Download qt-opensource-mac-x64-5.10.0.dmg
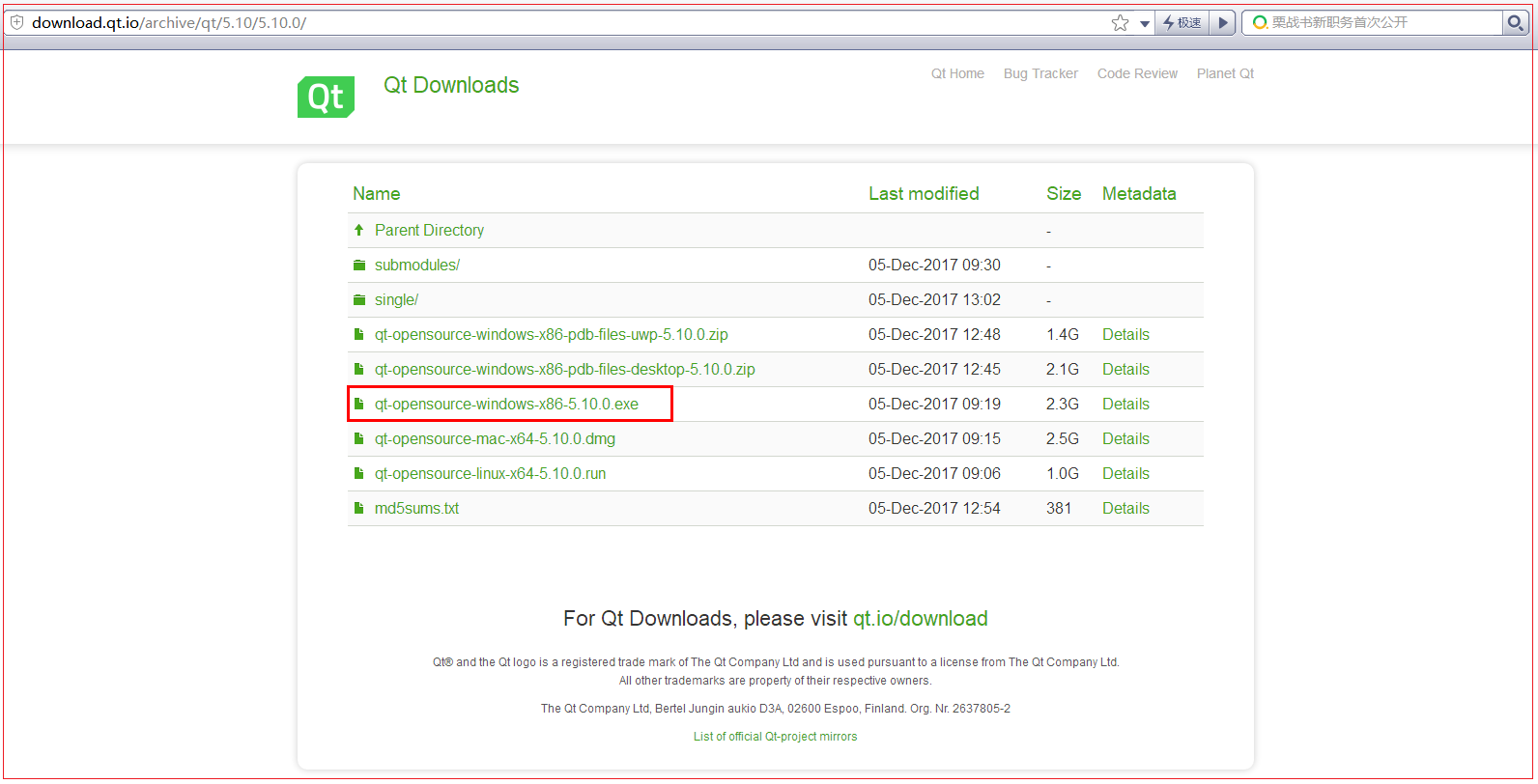1538x784 pixels. [495, 438]
